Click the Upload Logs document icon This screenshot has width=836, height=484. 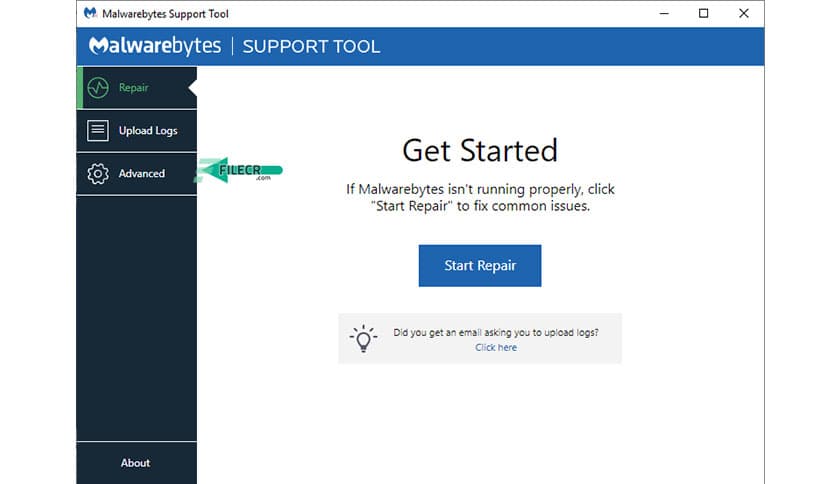coord(98,131)
